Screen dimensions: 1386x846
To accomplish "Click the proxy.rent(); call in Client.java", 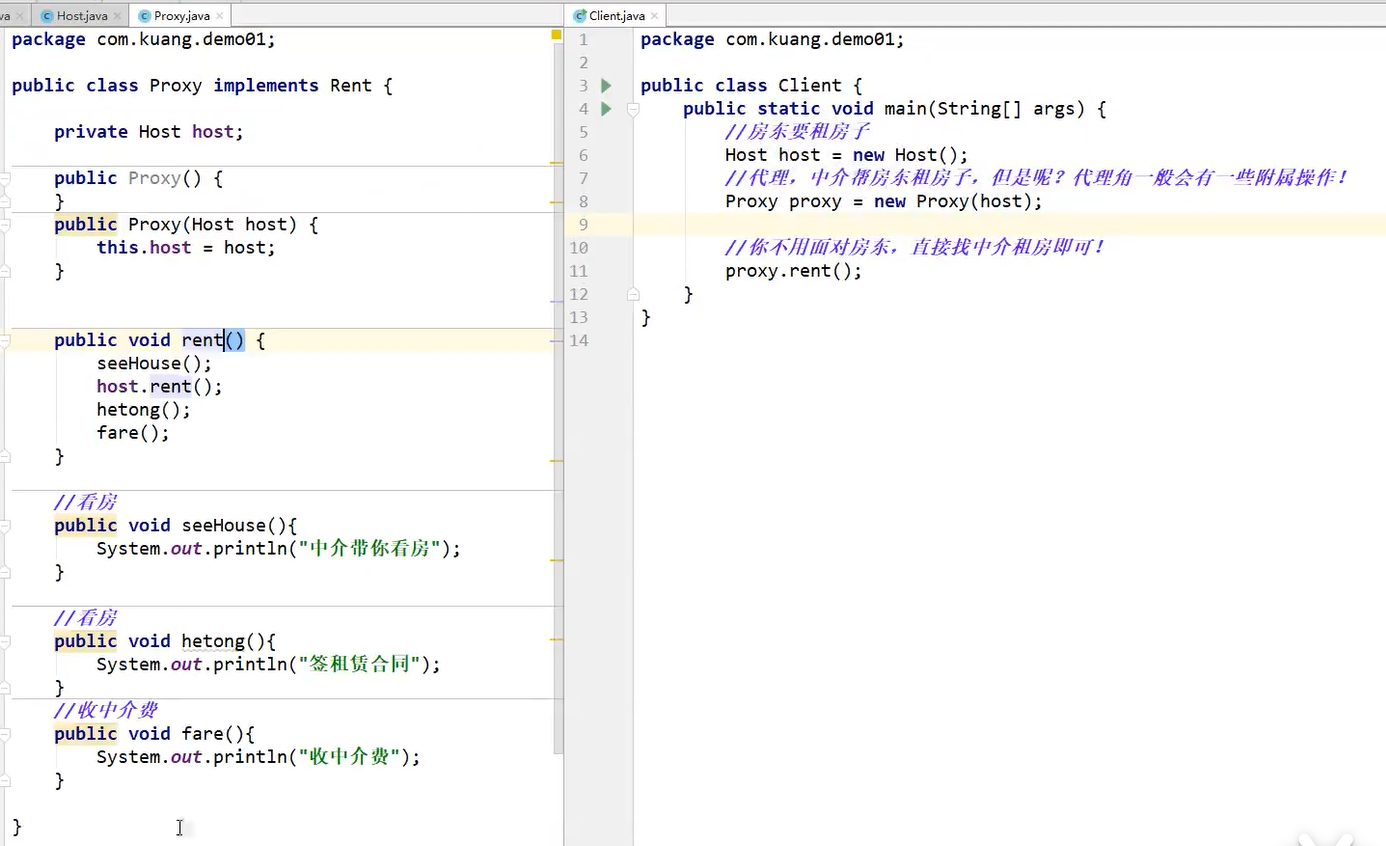I will click(x=794, y=271).
